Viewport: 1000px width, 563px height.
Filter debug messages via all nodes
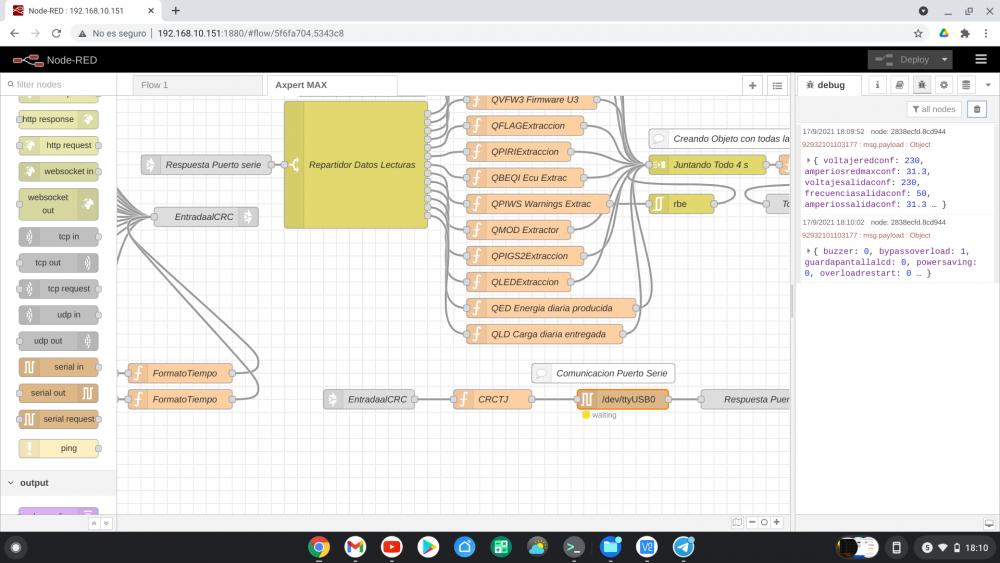(x=934, y=109)
